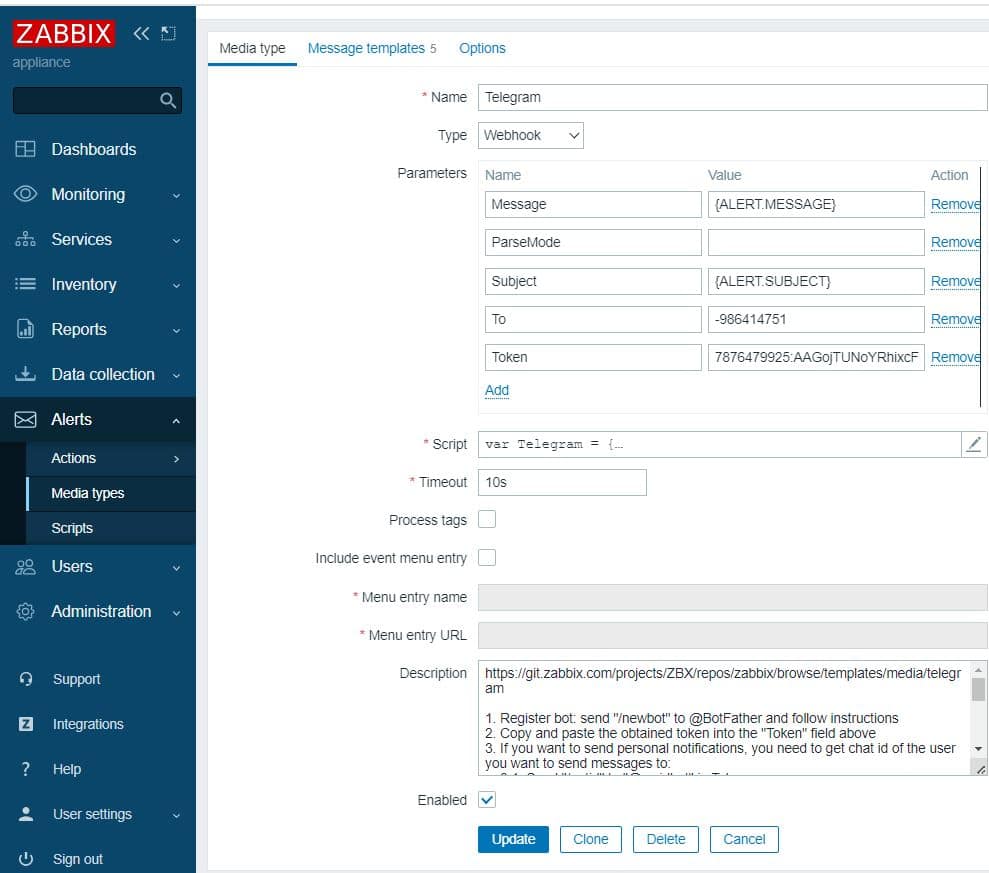Screen dimensions: 989x873
Task: Check Include event menu entry box
Action: [x=487, y=558]
